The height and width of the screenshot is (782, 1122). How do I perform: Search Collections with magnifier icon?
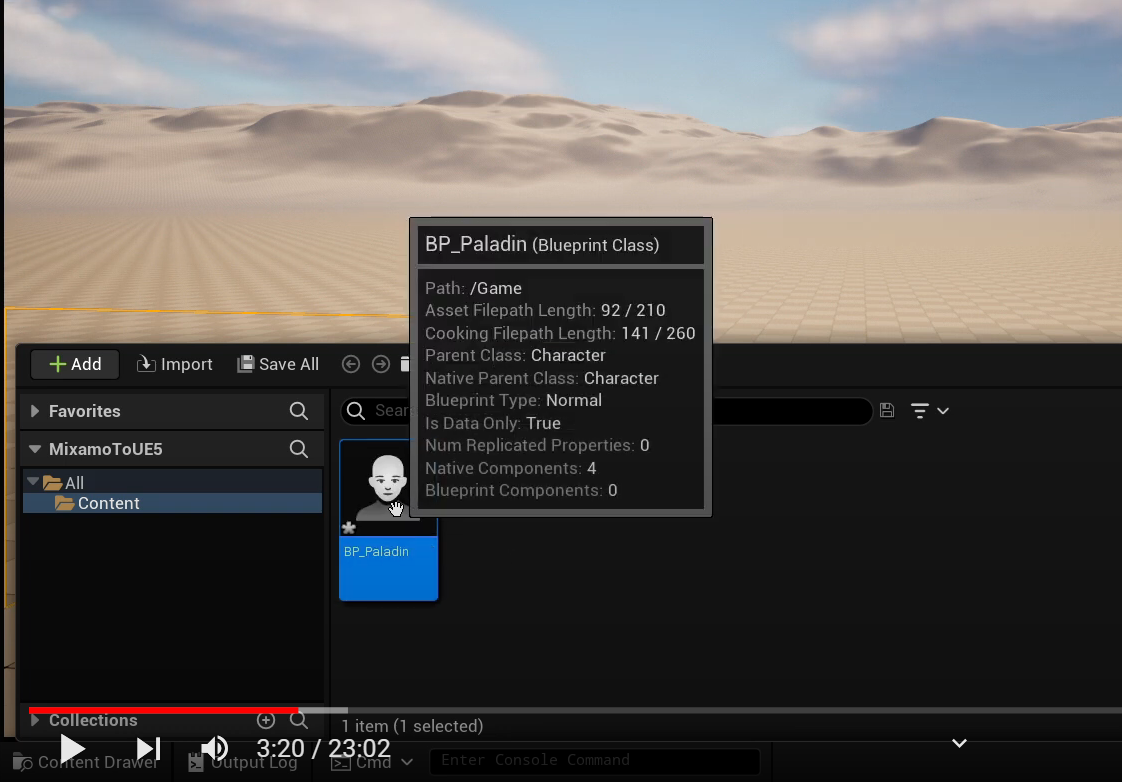click(x=299, y=720)
